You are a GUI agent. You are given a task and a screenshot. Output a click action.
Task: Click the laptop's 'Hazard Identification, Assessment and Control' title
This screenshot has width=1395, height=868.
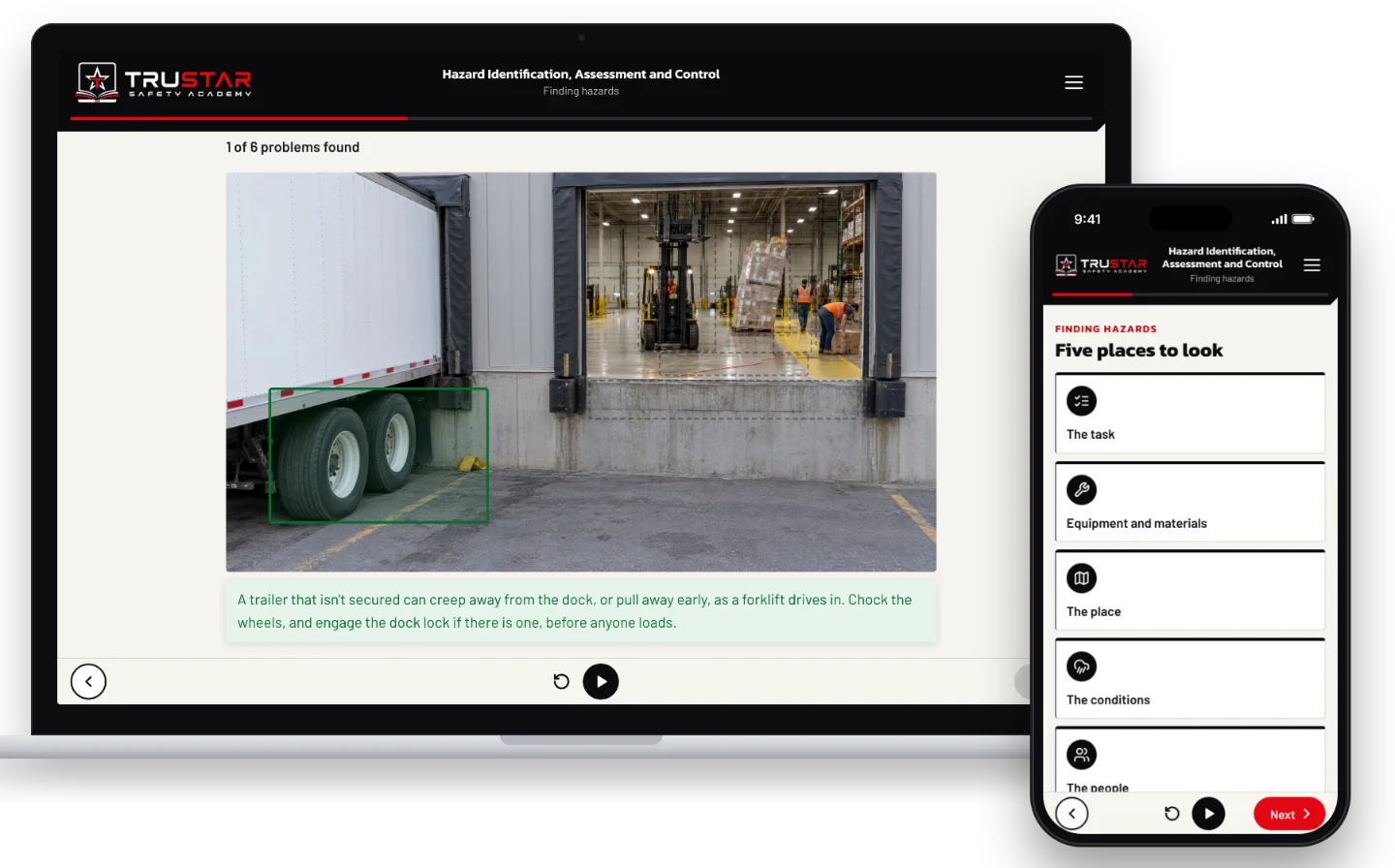(580, 74)
